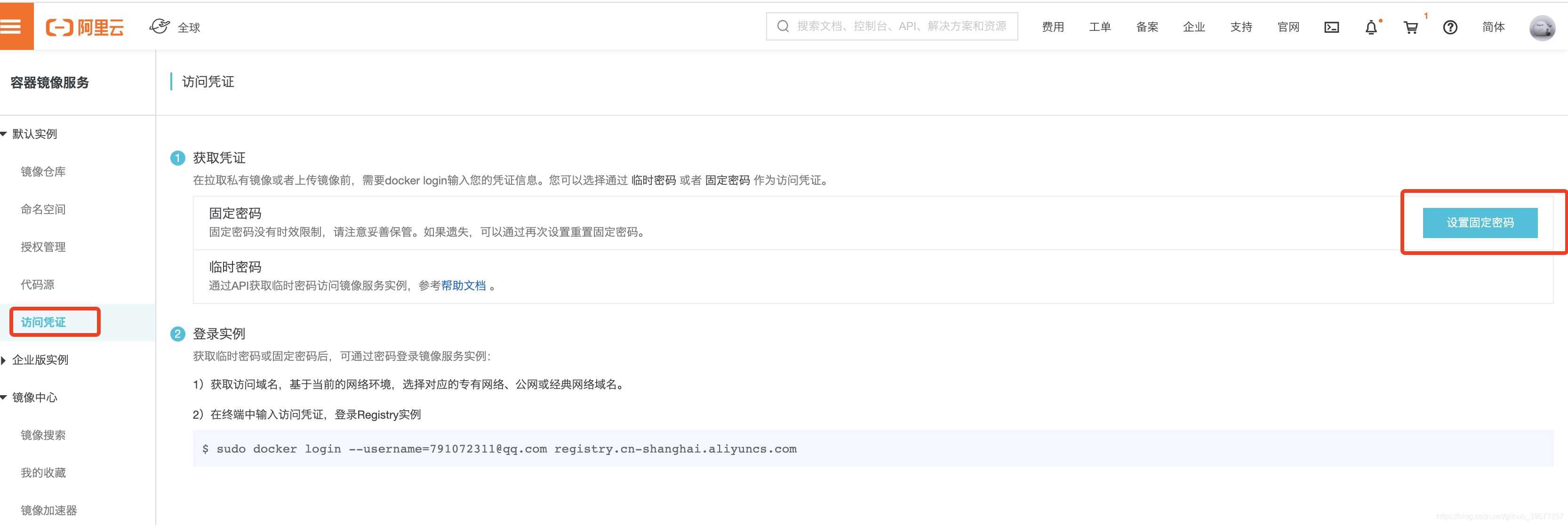Open the user avatar menu

point(1542,27)
